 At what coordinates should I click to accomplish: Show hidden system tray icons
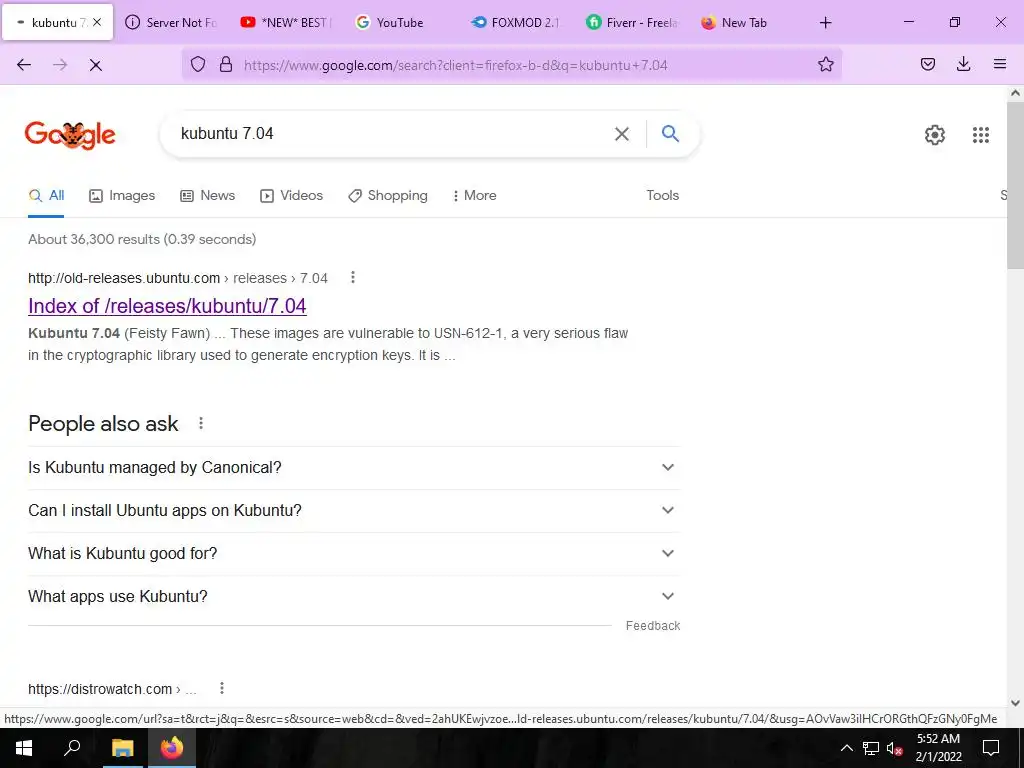click(846, 748)
